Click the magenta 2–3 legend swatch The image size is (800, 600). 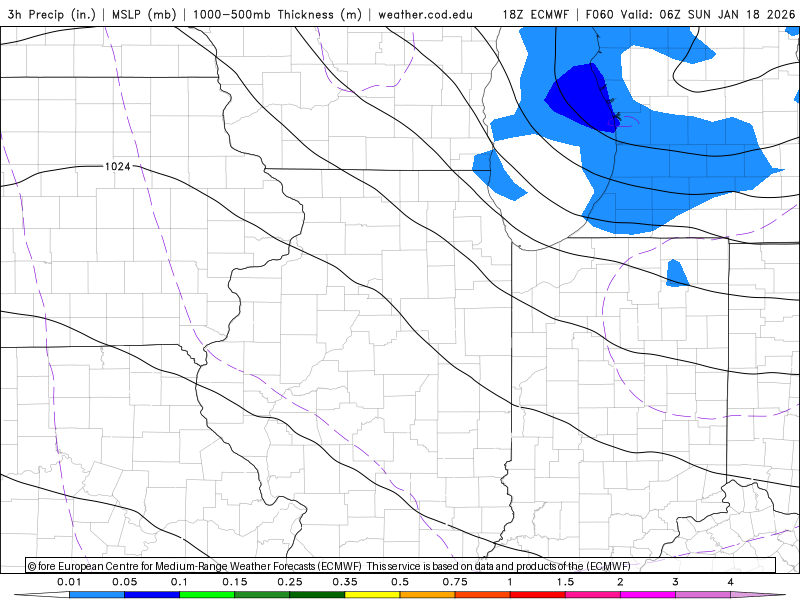(x=648, y=595)
